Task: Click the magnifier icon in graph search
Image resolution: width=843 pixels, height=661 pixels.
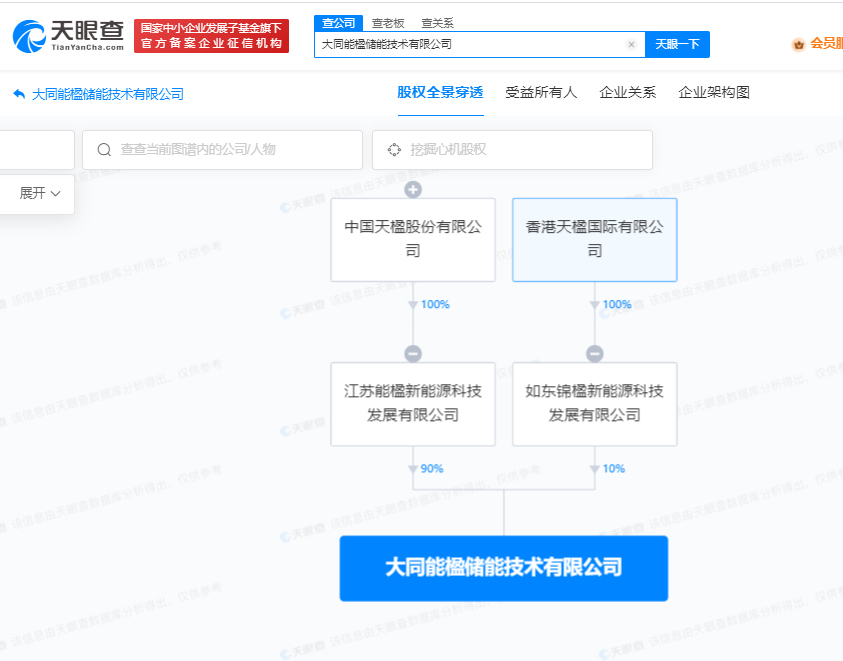Action: click(x=104, y=150)
